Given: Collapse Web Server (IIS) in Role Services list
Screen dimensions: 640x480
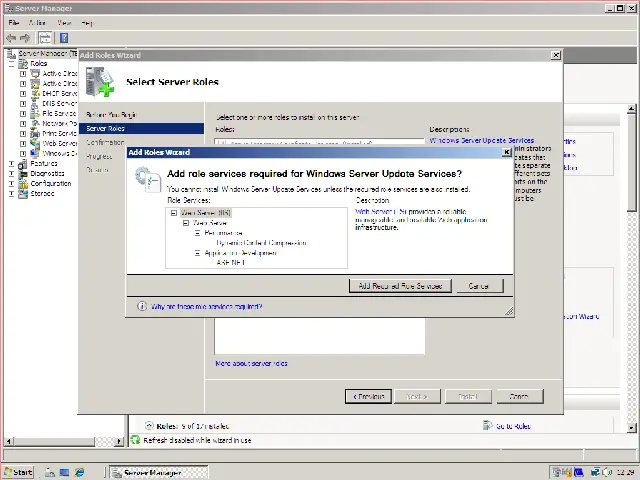Looking at the screenshot, I should point(174,213).
